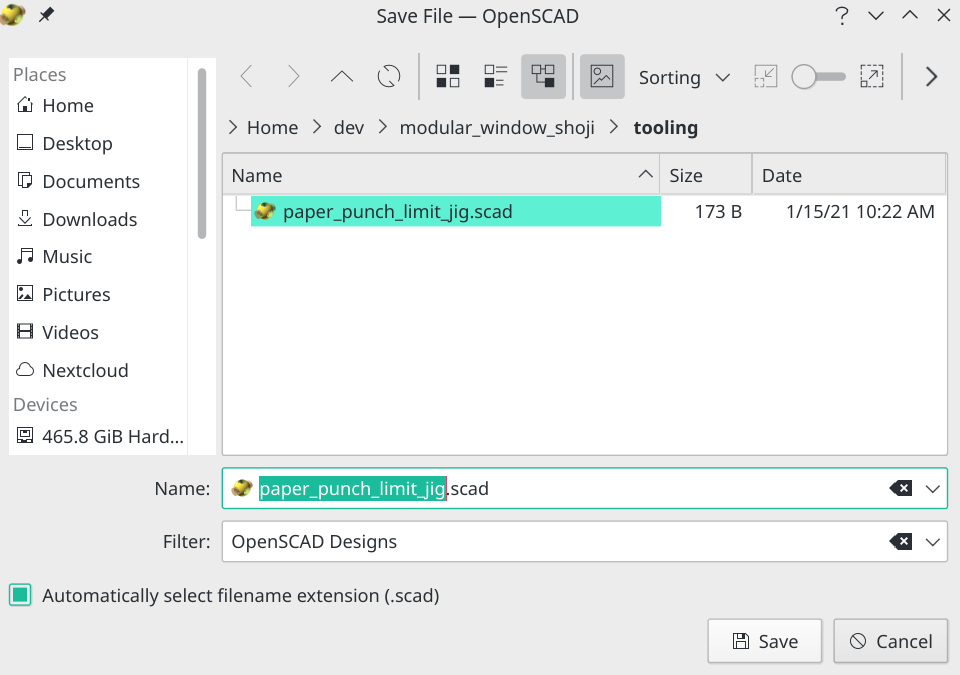Open the Sorting dropdown

tap(684, 77)
